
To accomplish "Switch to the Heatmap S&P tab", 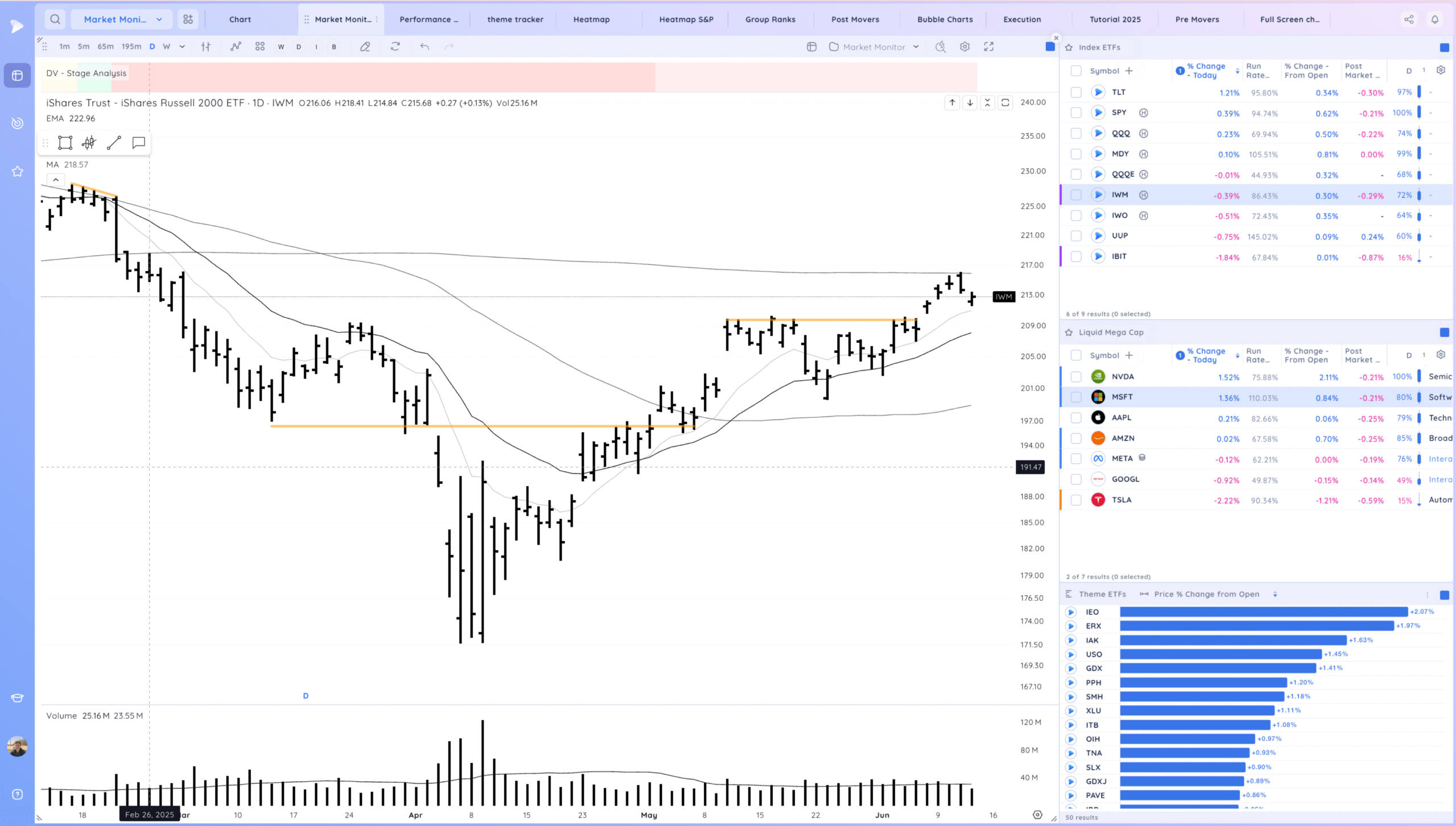I will point(686,19).
